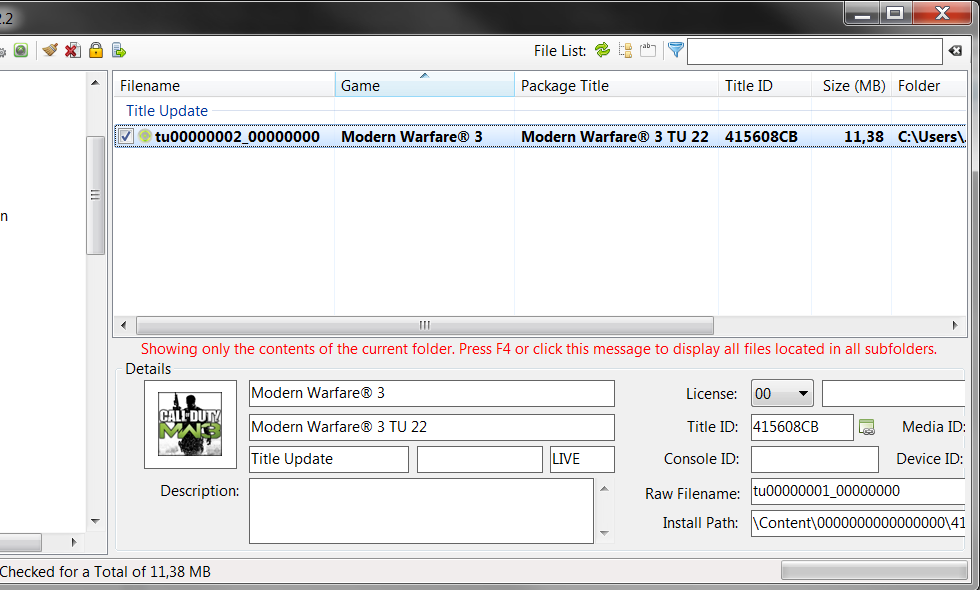The image size is (980, 590).
Task: Uncheck the tu00000002_00000000 file checkbox
Action: point(126,136)
